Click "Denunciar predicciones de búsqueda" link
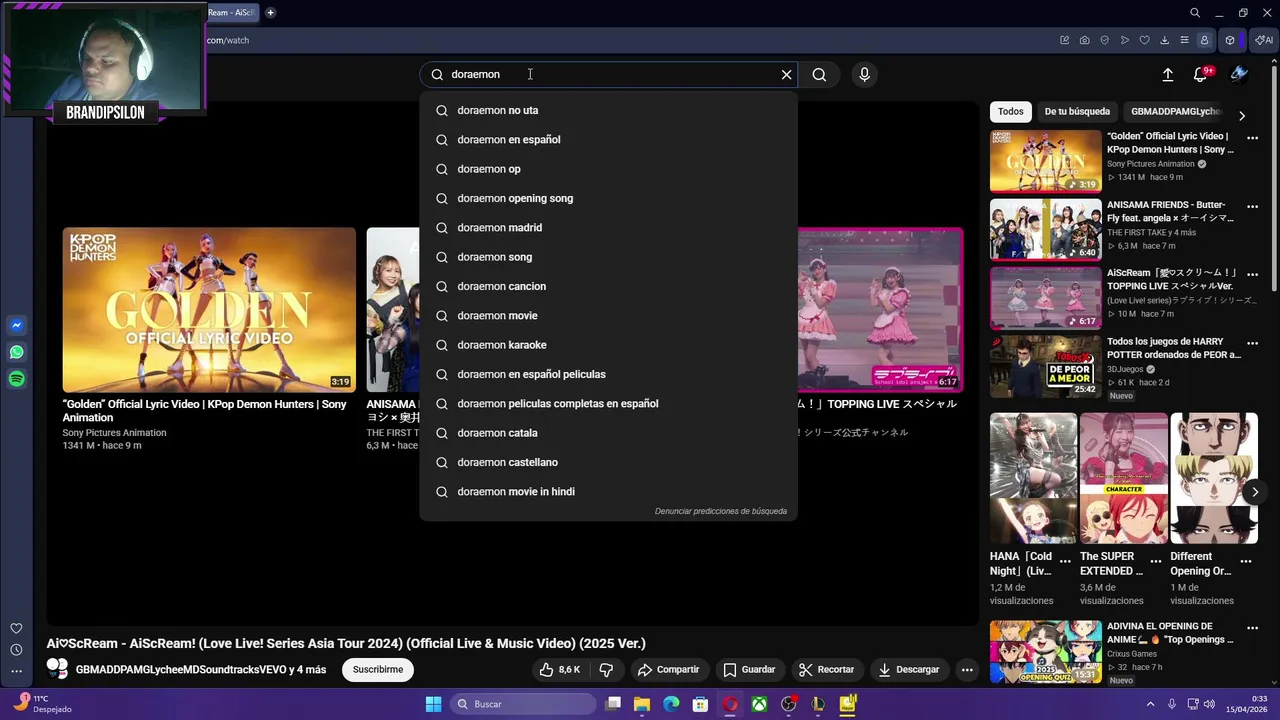 (720, 511)
